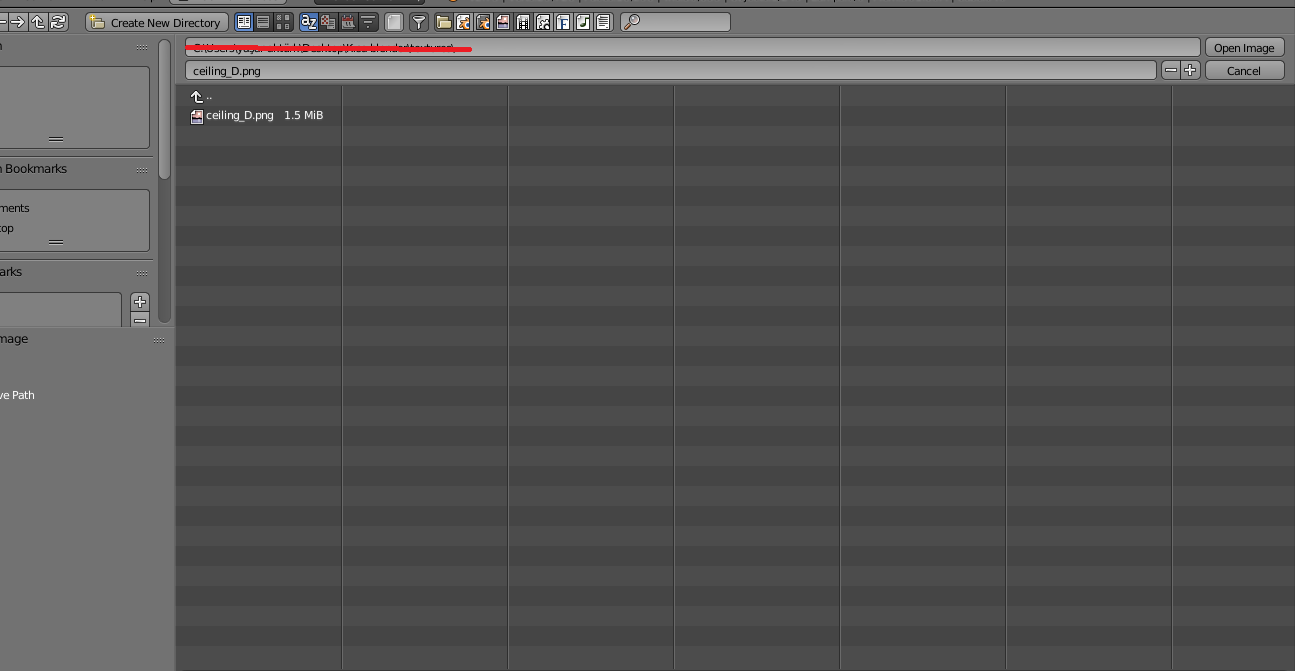The width and height of the screenshot is (1295, 671).
Task: Click the file name field containing ceiling_D.png
Action: point(671,71)
